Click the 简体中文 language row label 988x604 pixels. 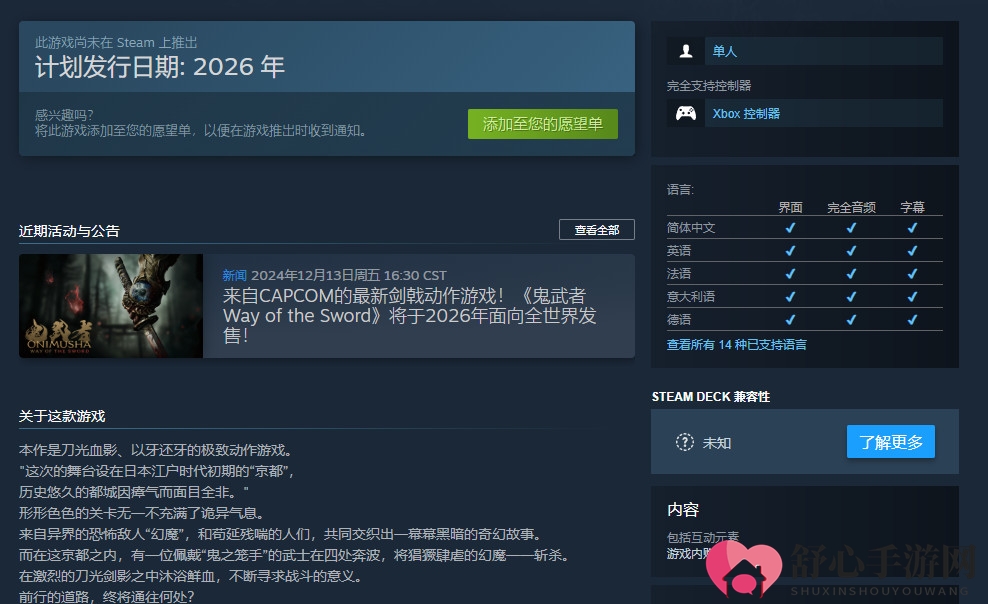[x=691, y=228]
